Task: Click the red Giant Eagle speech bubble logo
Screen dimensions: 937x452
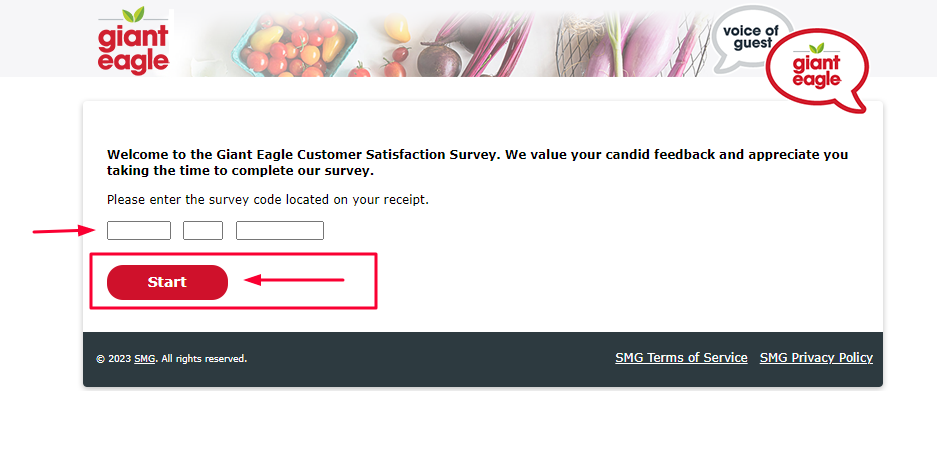Action: coord(817,71)
